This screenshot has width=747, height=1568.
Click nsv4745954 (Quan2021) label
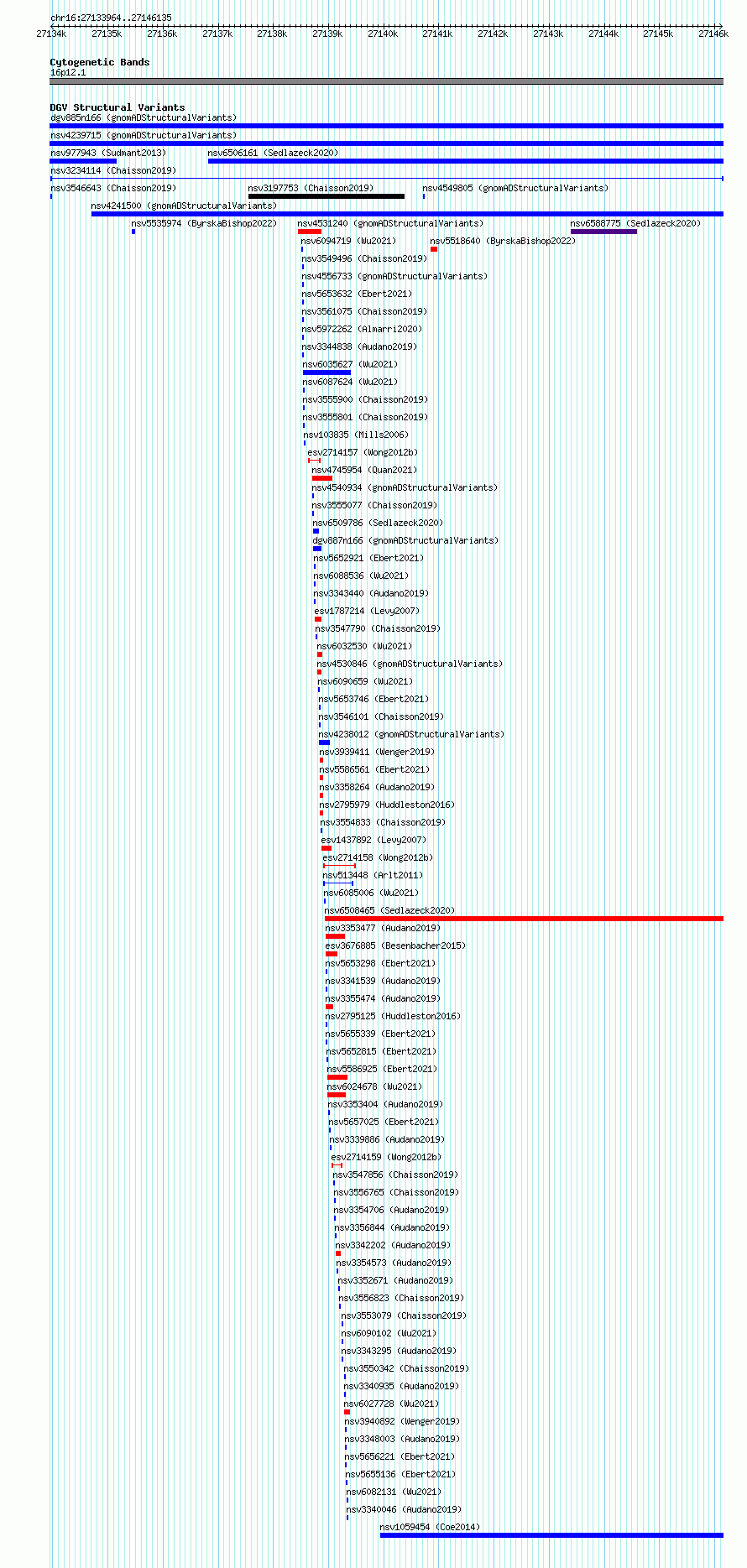(364, 470)
